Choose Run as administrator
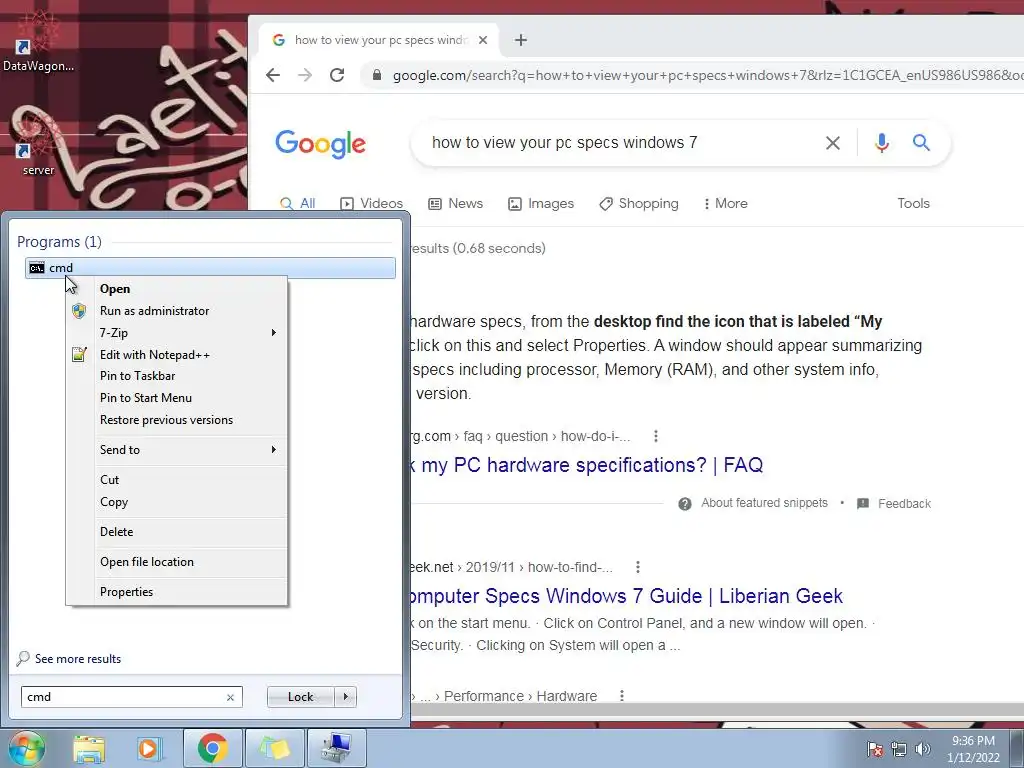This screenshot has width=1024, height=768. (154, 311)
